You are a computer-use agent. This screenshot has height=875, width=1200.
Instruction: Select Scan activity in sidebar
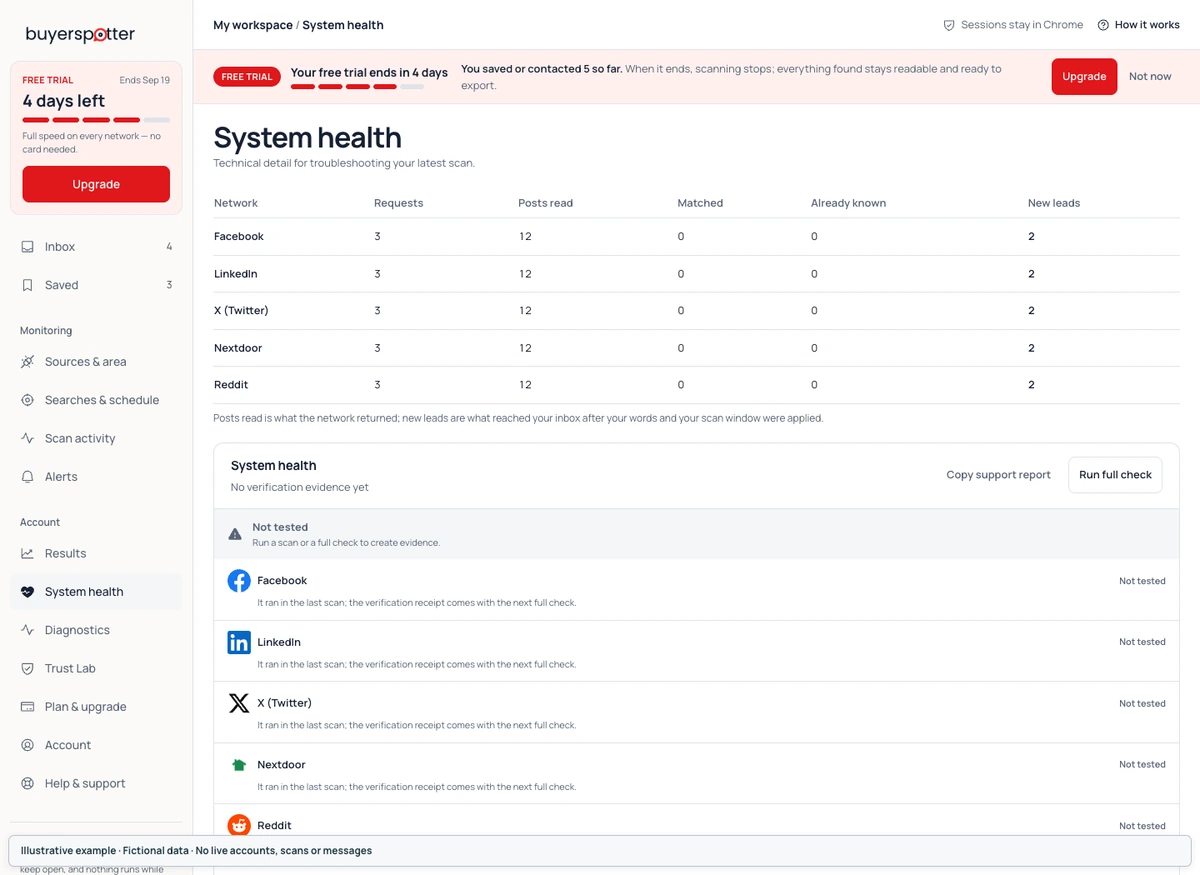pyautogui.click(x=97, y=438)
